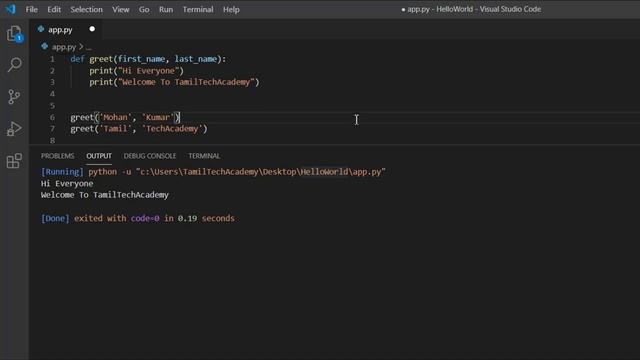
Task: Click the unsaved-changes dot on app.py tab
Action: [92, 29]
